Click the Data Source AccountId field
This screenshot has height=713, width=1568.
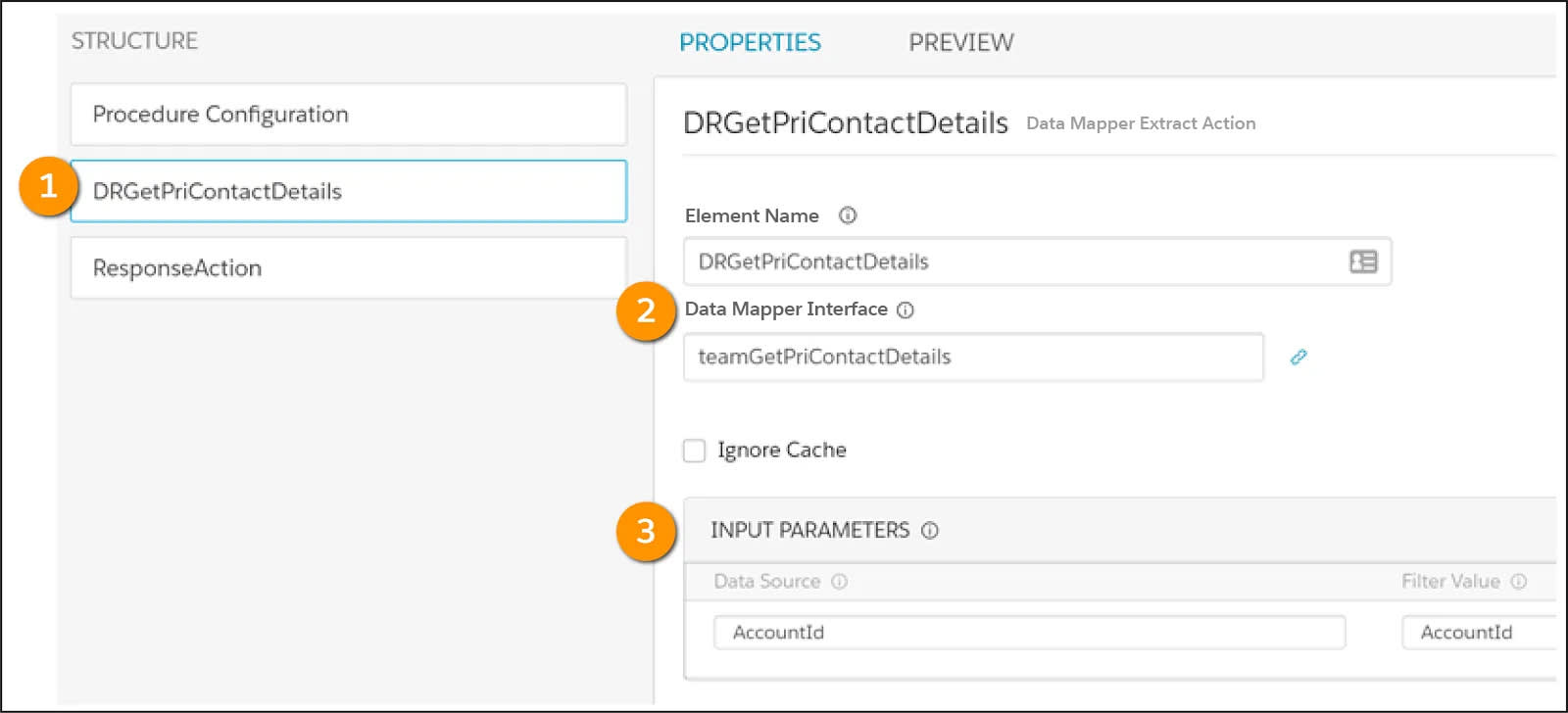pyautogui.click(x=1029, y=633)
